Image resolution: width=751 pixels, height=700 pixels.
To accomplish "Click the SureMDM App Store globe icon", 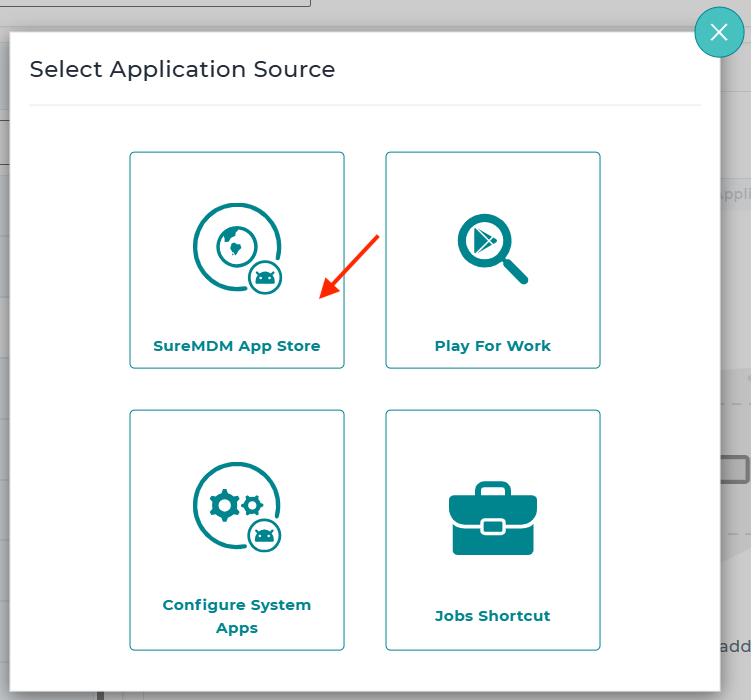I will 234,243.
